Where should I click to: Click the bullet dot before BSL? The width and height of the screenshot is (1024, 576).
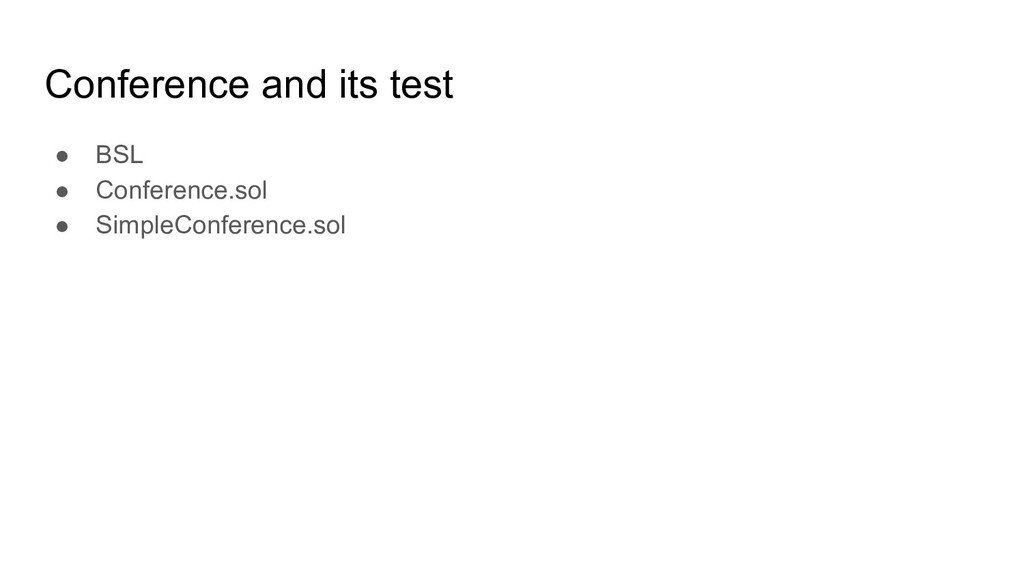[x=62, y=156]
